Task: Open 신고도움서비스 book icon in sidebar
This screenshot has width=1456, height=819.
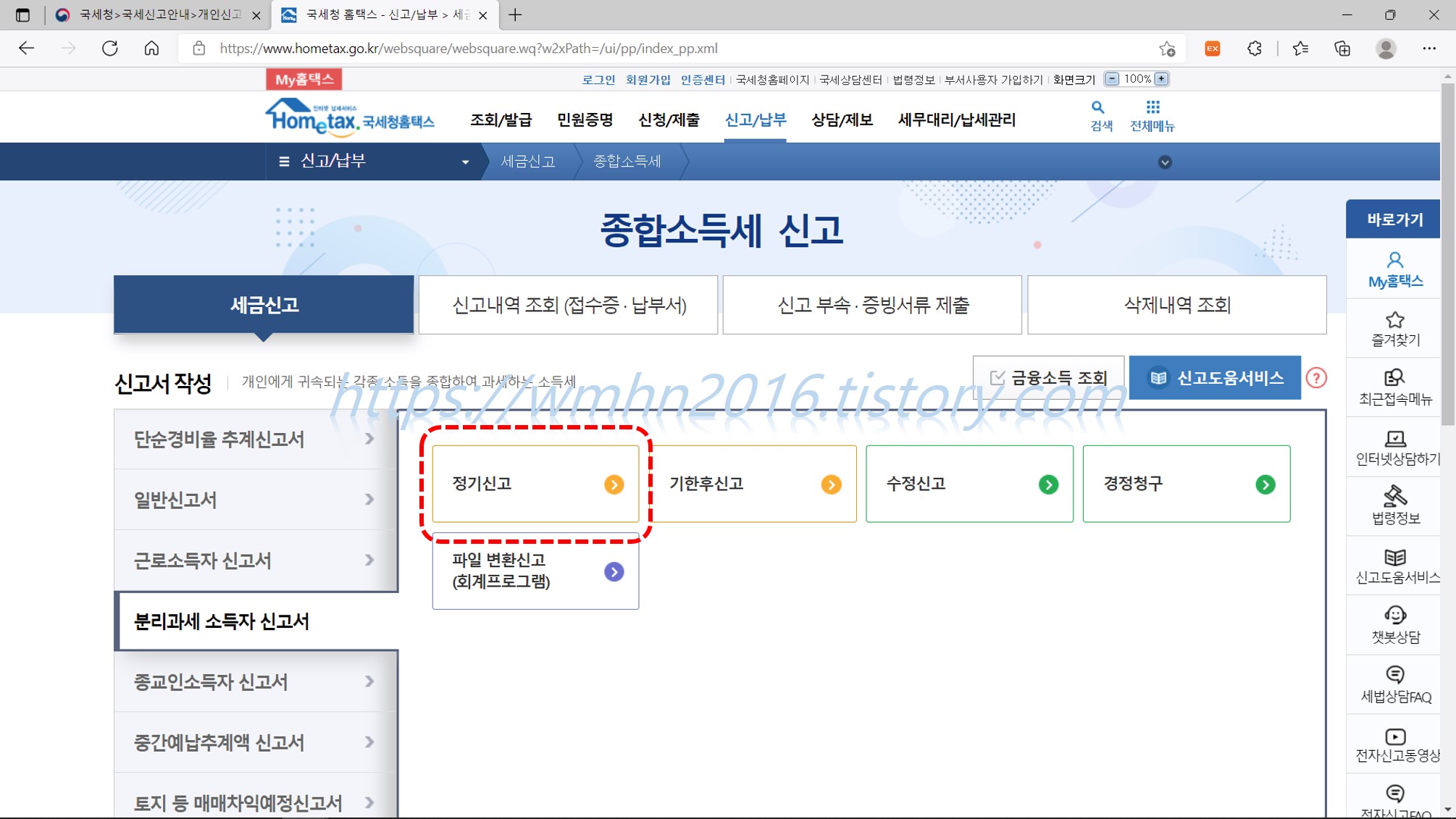Action: pyautogui.click(x=1397, y=566)
